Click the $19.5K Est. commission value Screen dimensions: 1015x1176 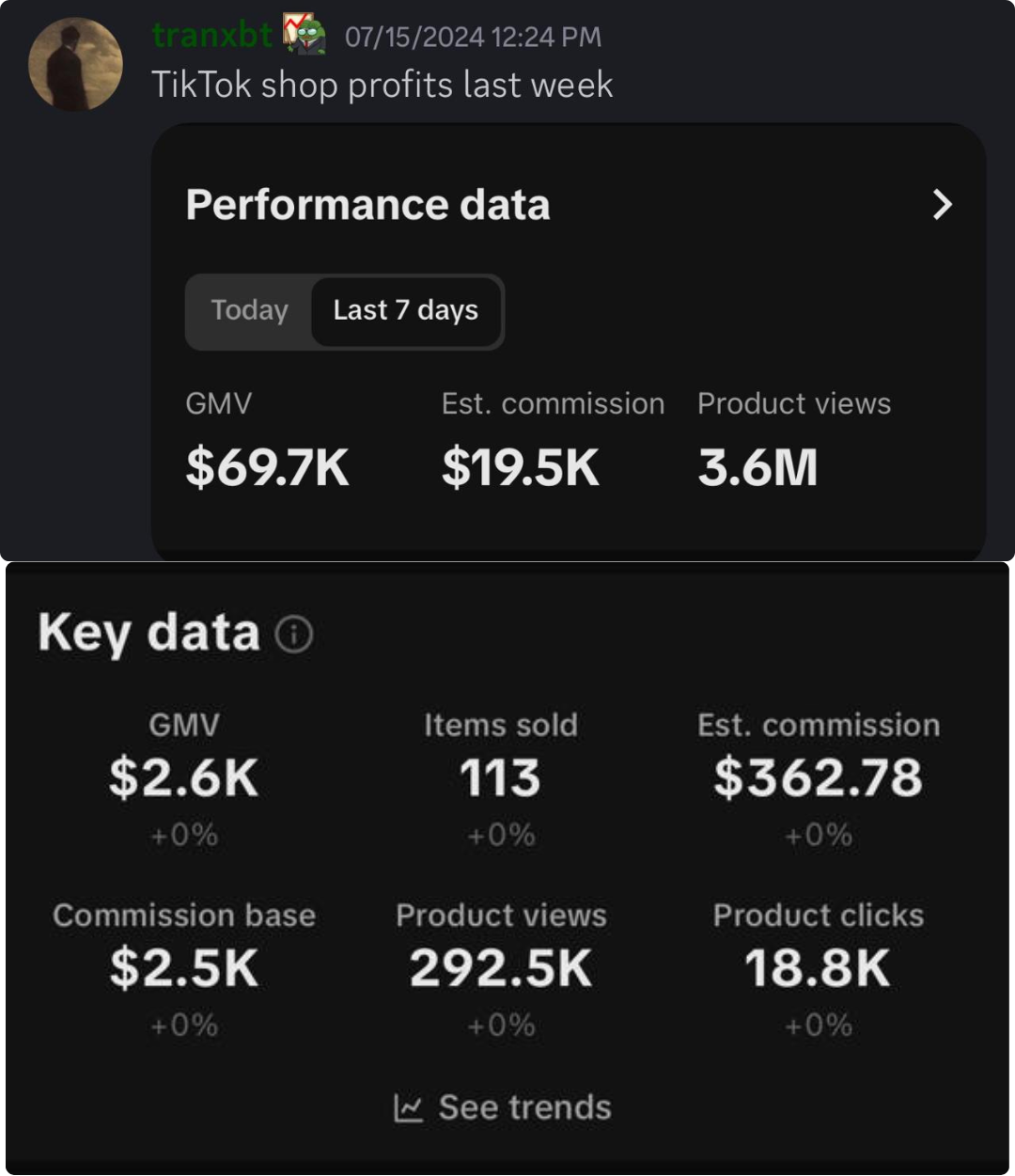(520, 467)
